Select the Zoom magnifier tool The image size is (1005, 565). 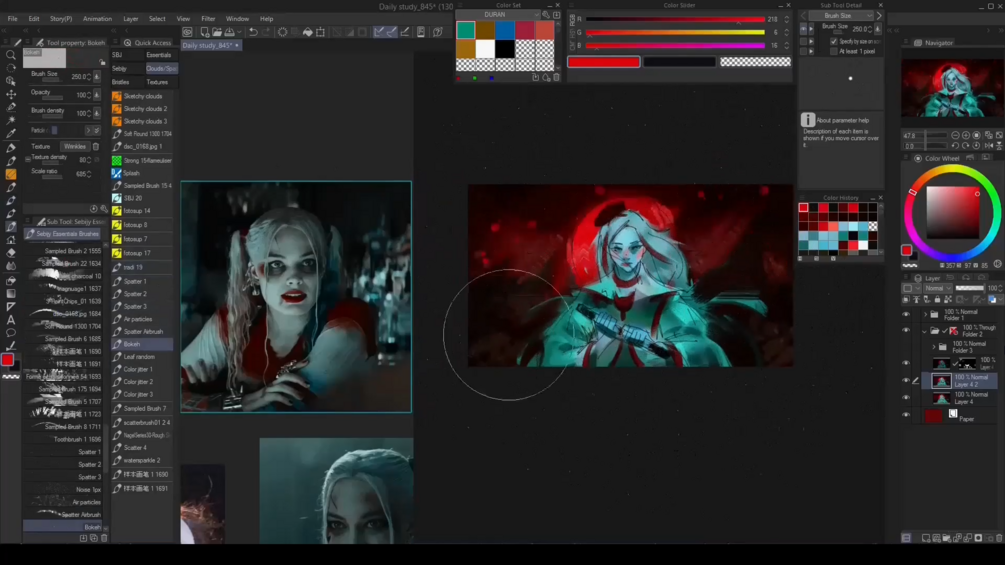click(11, 55)
